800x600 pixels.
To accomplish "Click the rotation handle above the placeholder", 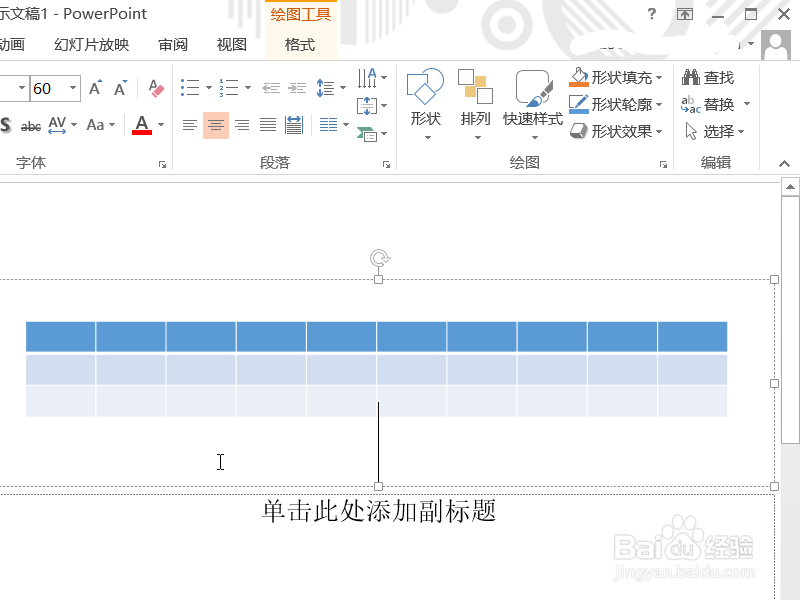I will point(379,258).
